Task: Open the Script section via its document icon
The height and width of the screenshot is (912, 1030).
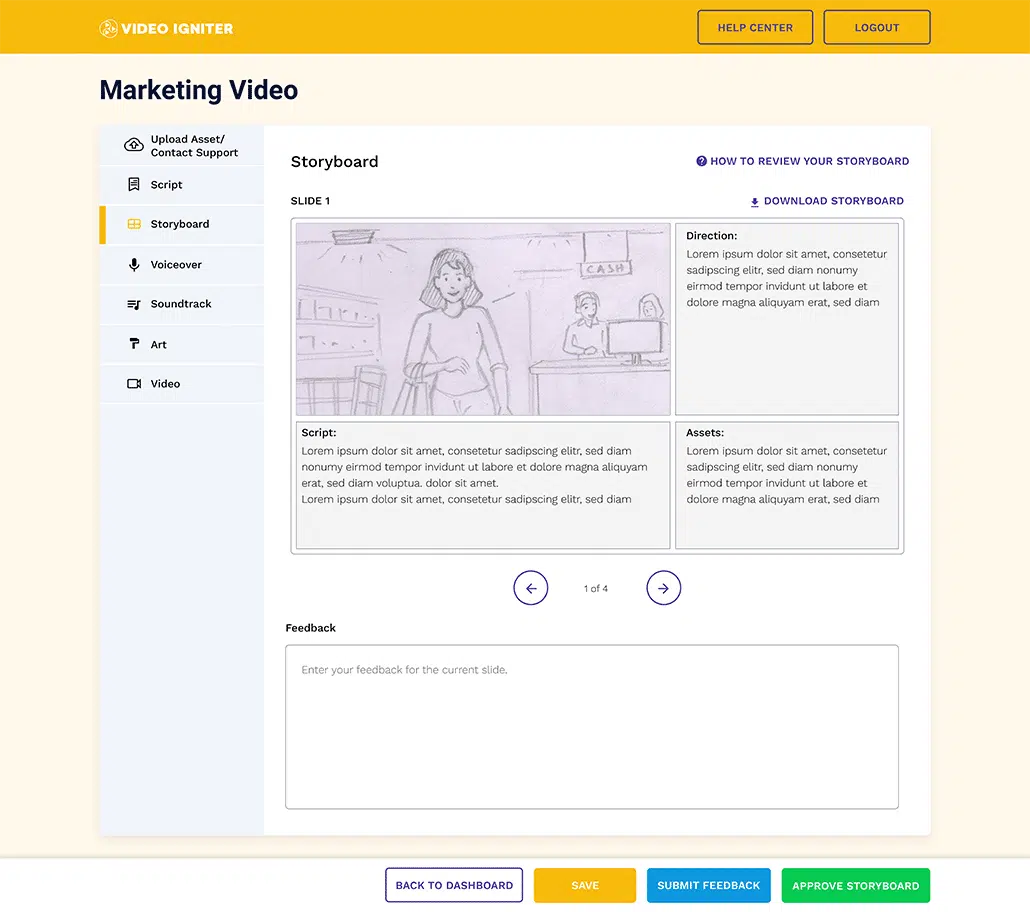Action: point(133,184)
